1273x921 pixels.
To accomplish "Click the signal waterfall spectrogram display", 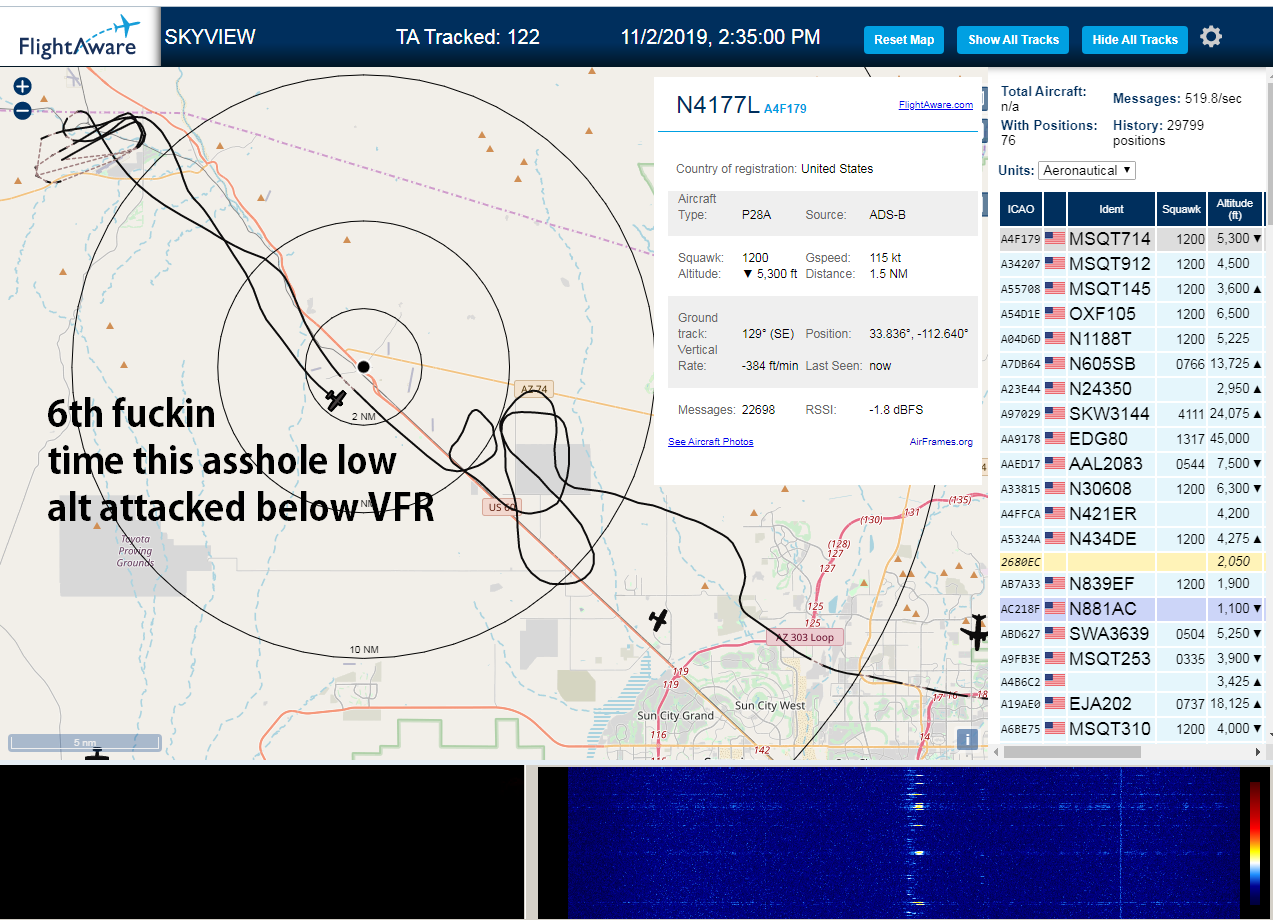I will (903, 843).
